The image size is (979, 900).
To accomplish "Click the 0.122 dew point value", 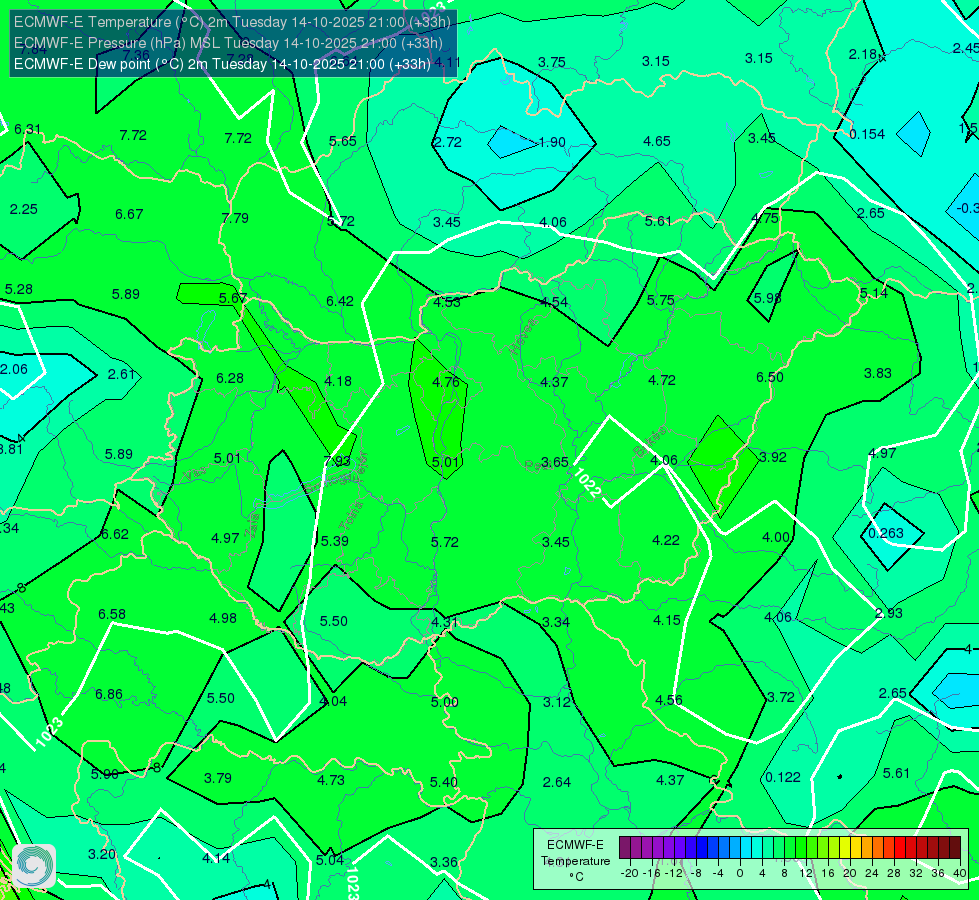I will click(783, 778).
